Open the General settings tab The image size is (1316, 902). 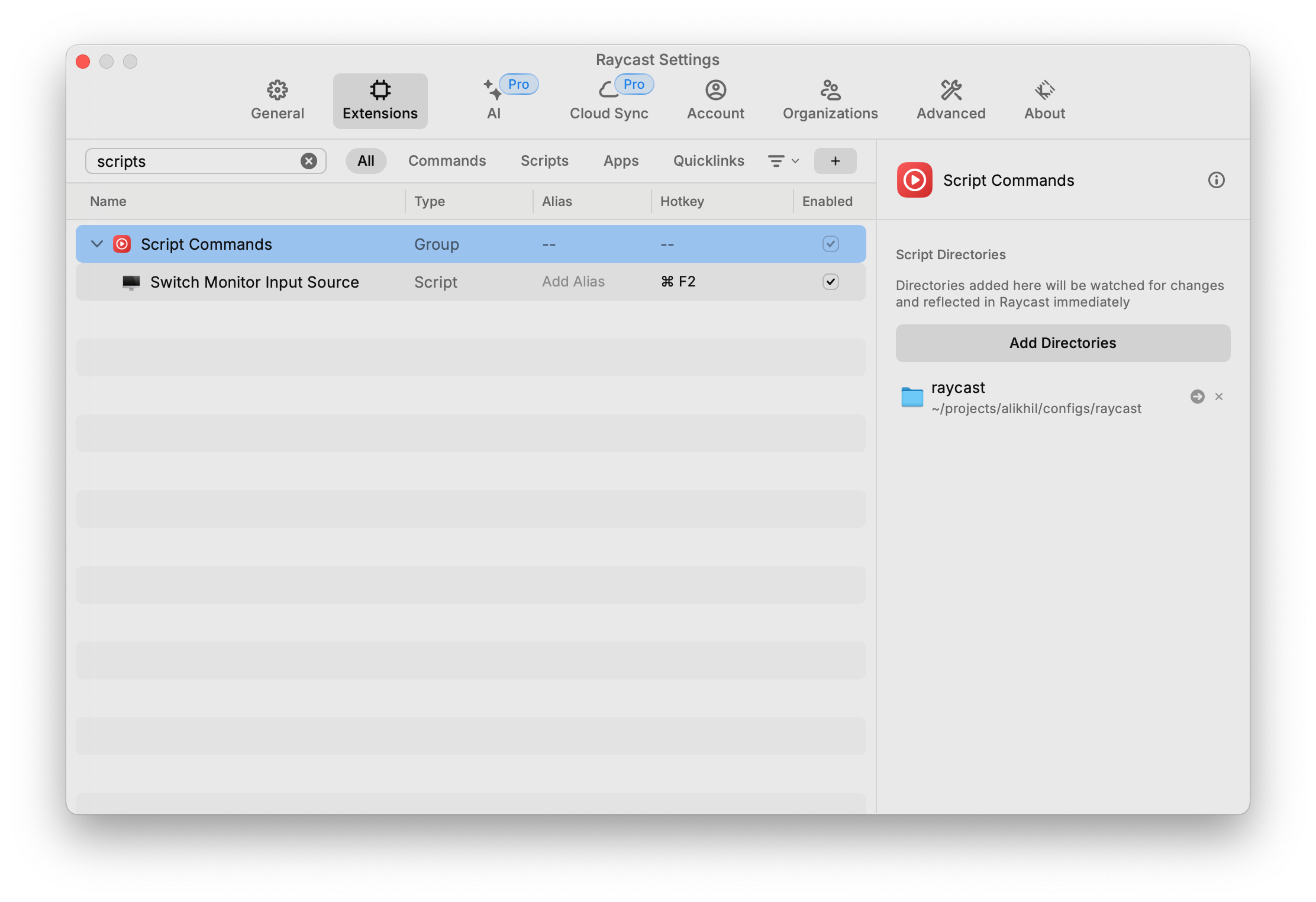(x=277, y=101)
